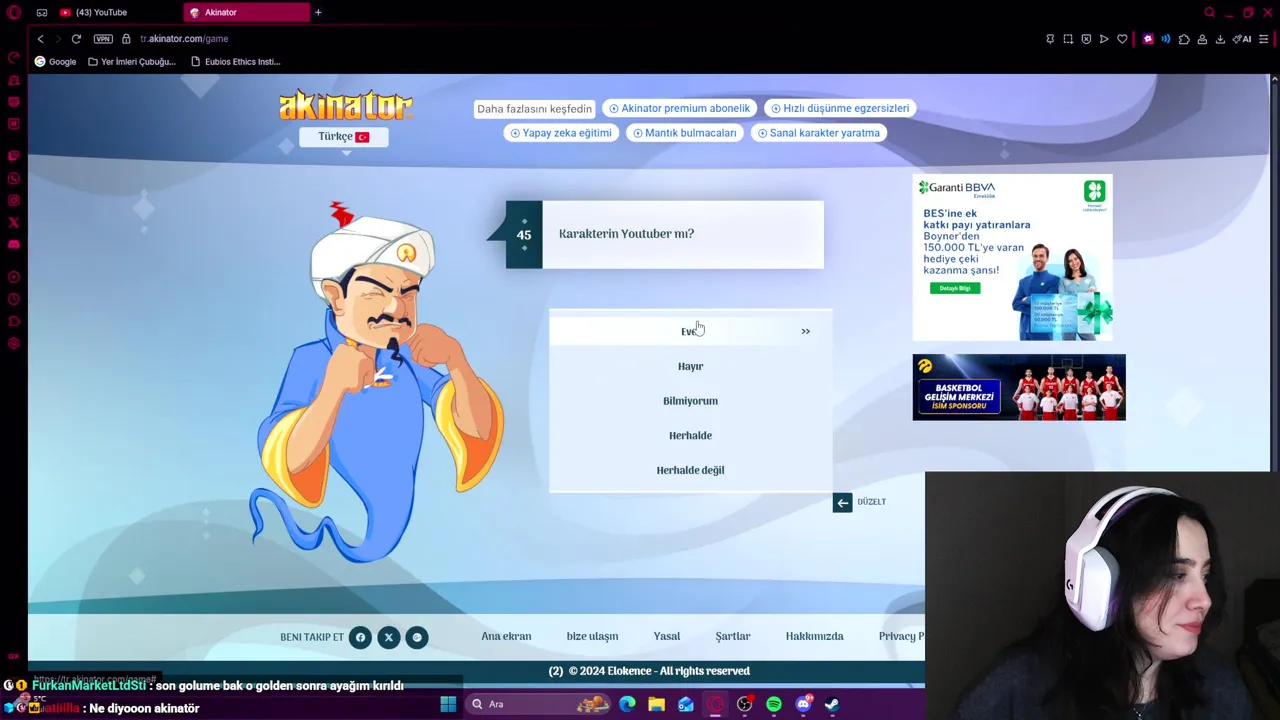This screenshot has height=720, width=1280.
Task: Open Mantık bulmacaları link
Action: pyautogui.click(x=685, y=133)
